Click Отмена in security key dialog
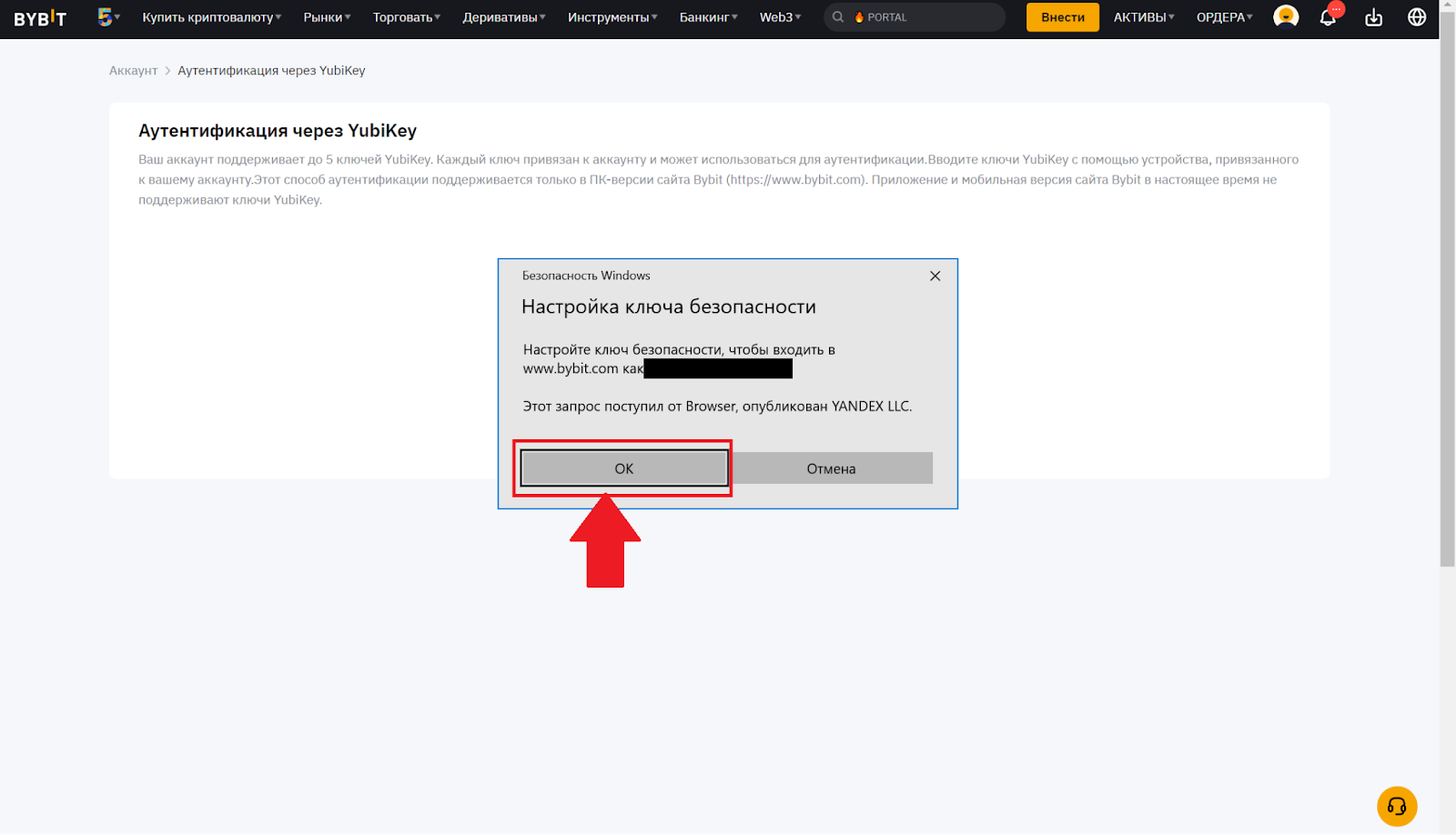This screenshot has width=1456, height=835. click(831, 468)
